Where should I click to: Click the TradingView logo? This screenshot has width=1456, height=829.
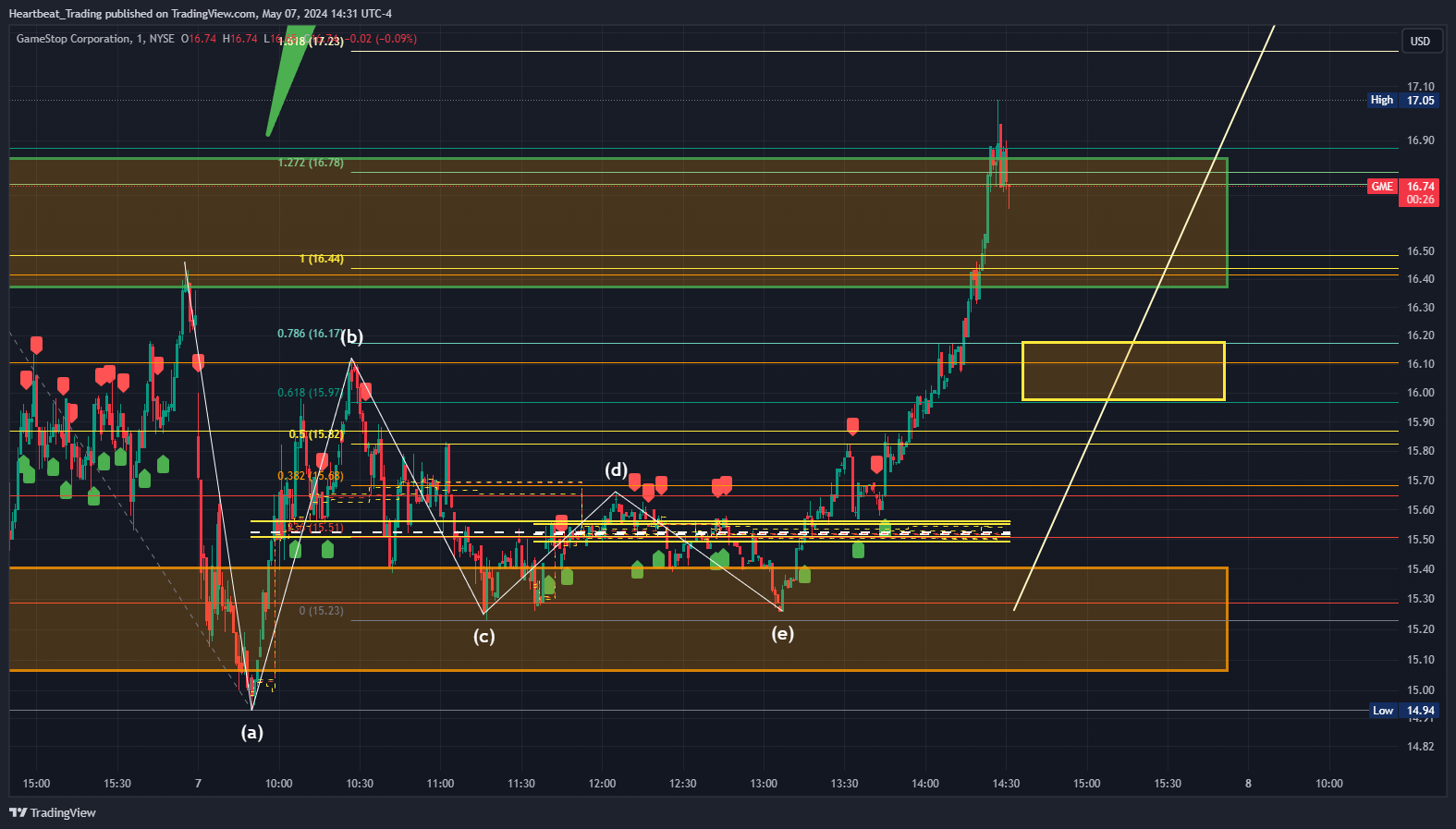tap(53, 812)
